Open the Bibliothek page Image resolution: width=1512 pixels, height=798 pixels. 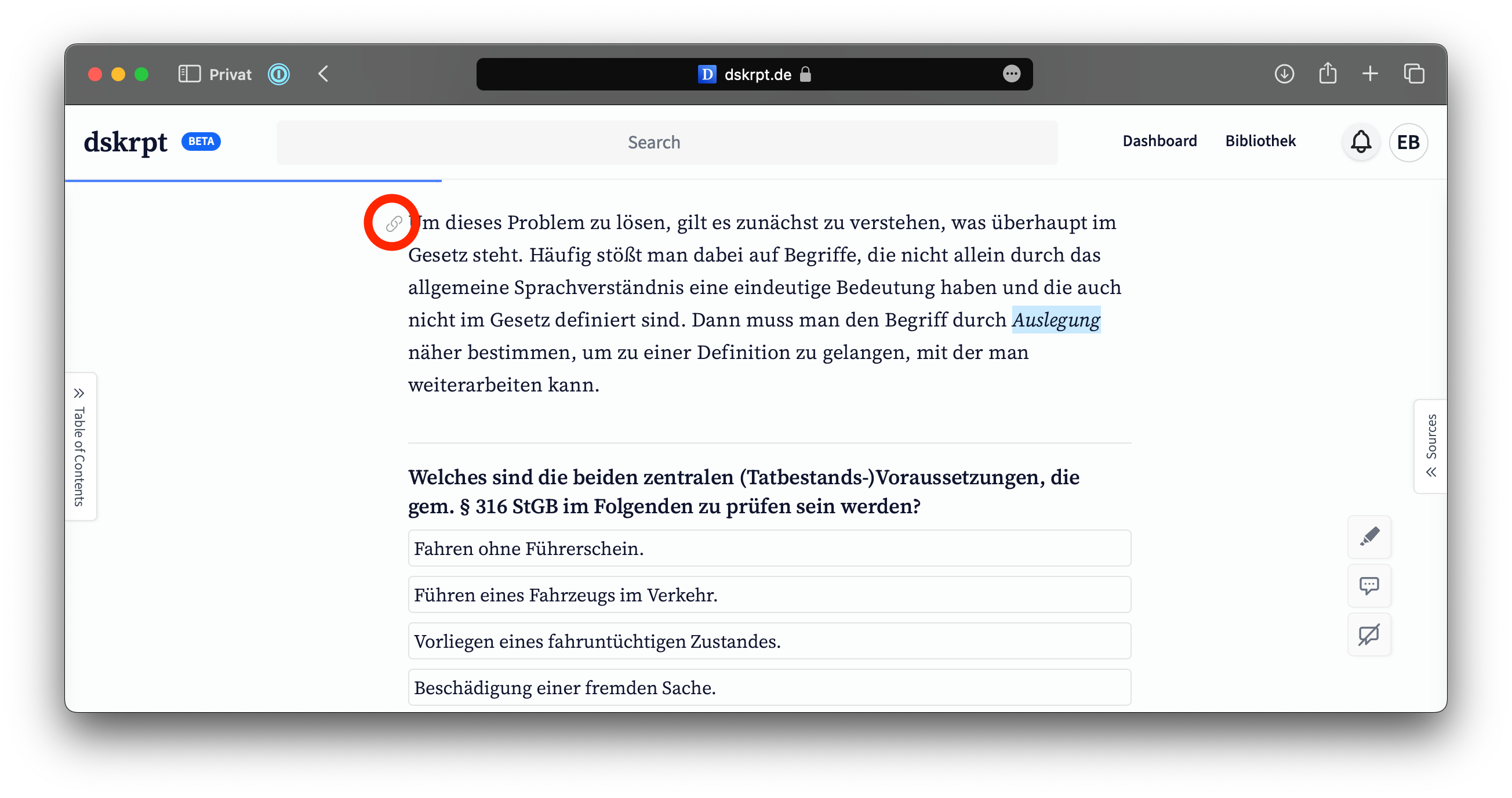click(x=1260, y=141)
